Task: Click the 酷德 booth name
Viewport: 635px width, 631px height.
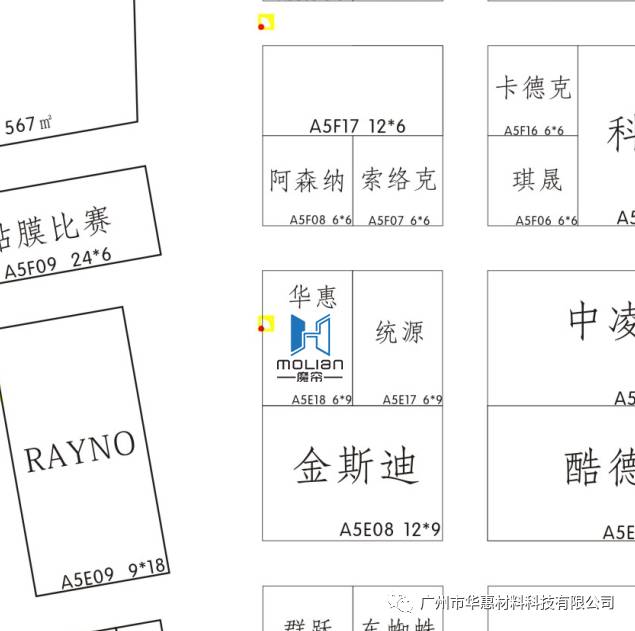Action: [600, 468]
